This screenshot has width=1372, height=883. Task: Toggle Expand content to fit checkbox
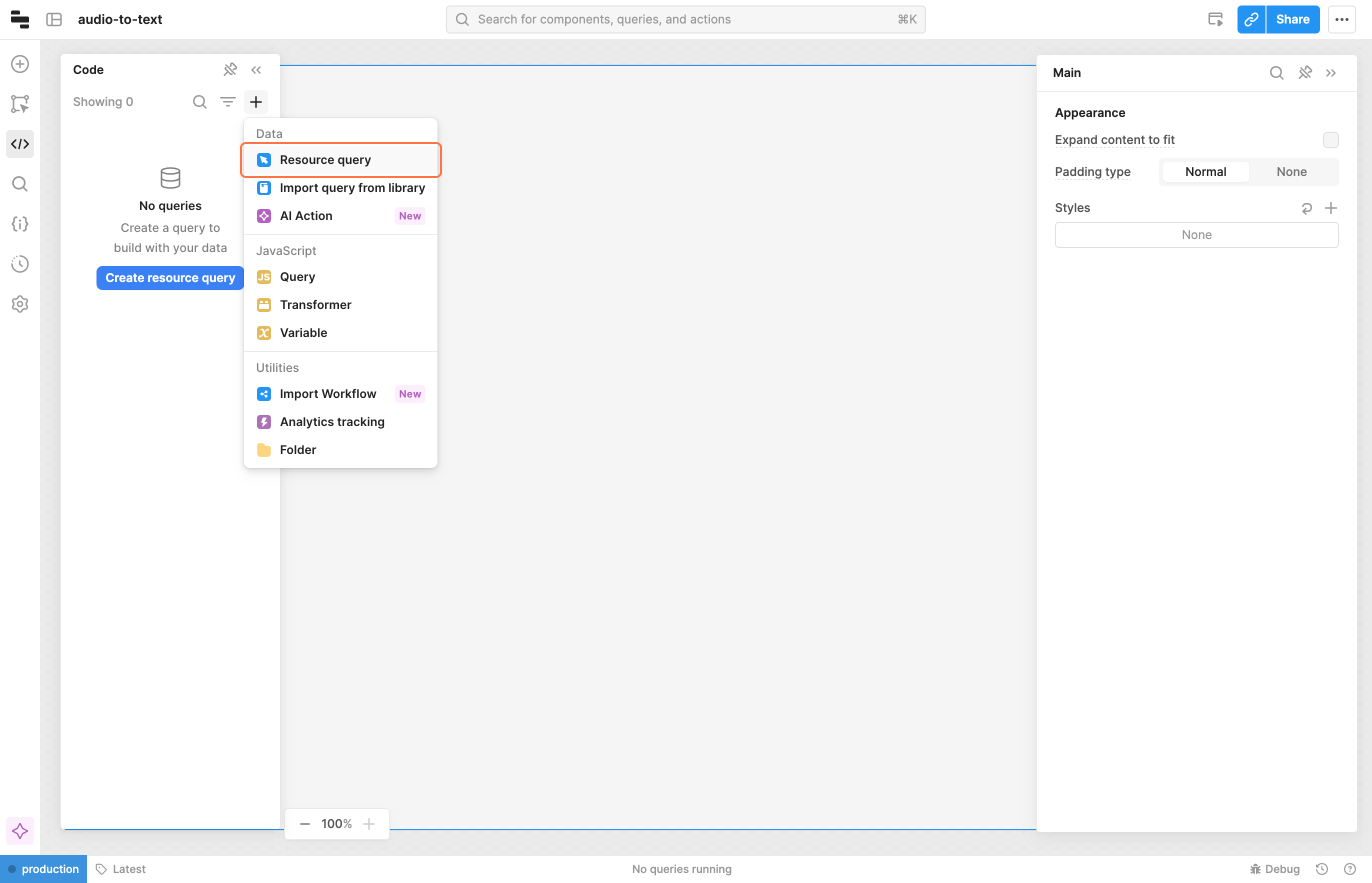tap(1330, 140)
